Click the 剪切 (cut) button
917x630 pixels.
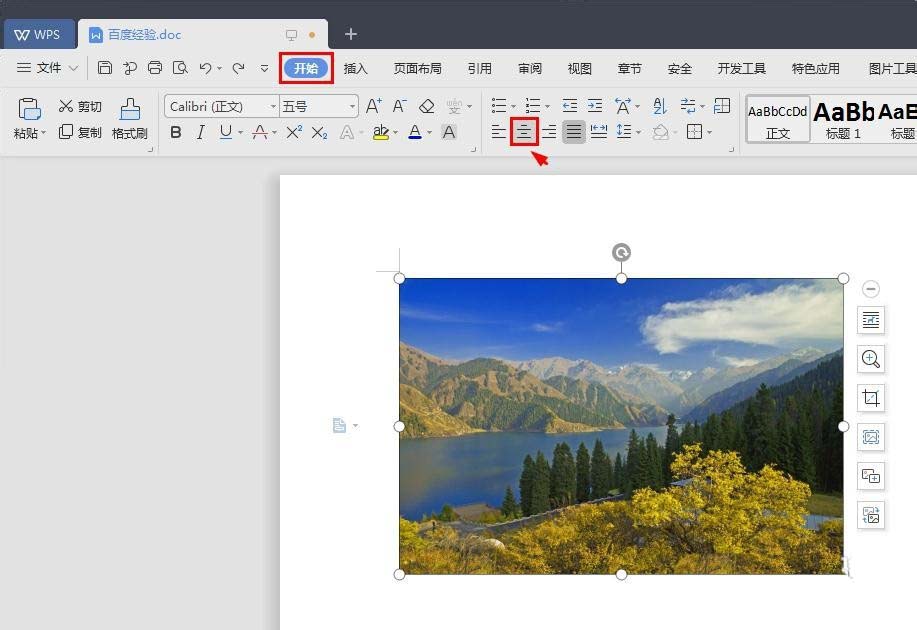coord(80,106)
